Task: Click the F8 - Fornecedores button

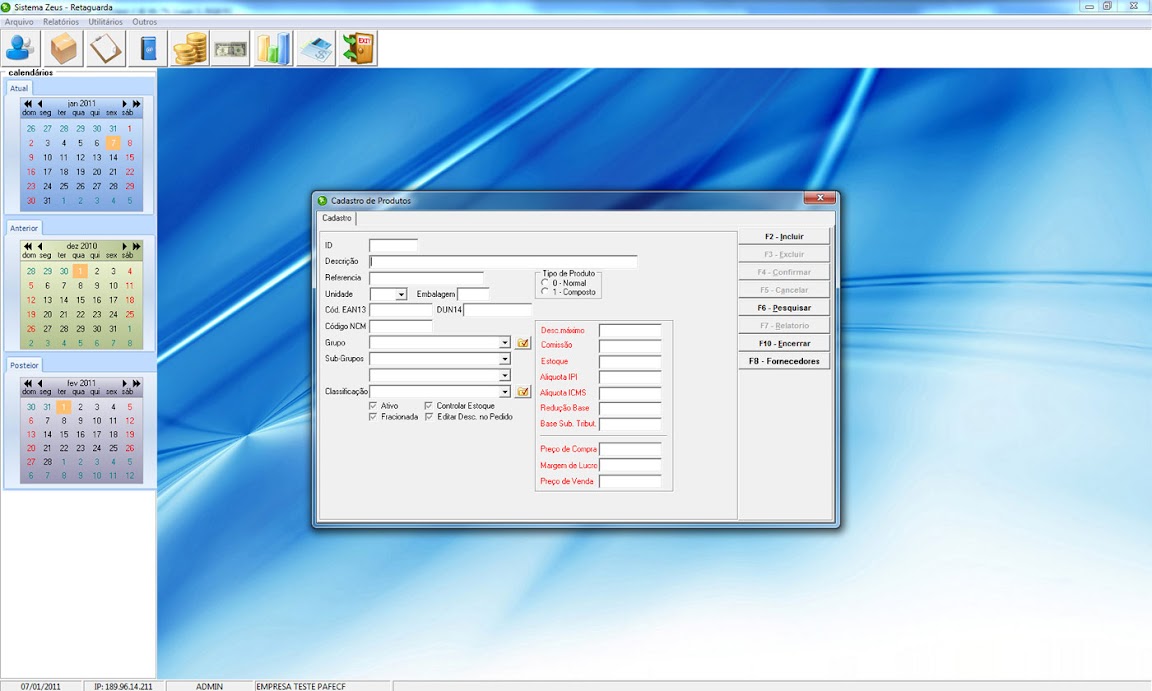Action: tap(784, 361)
